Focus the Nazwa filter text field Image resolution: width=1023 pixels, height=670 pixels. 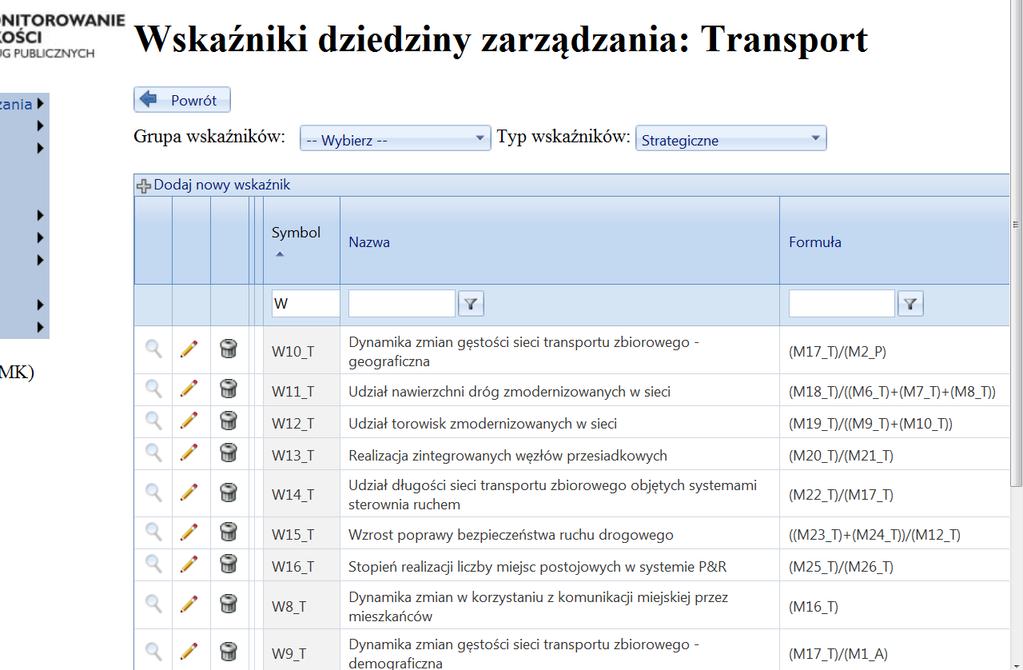402,303
